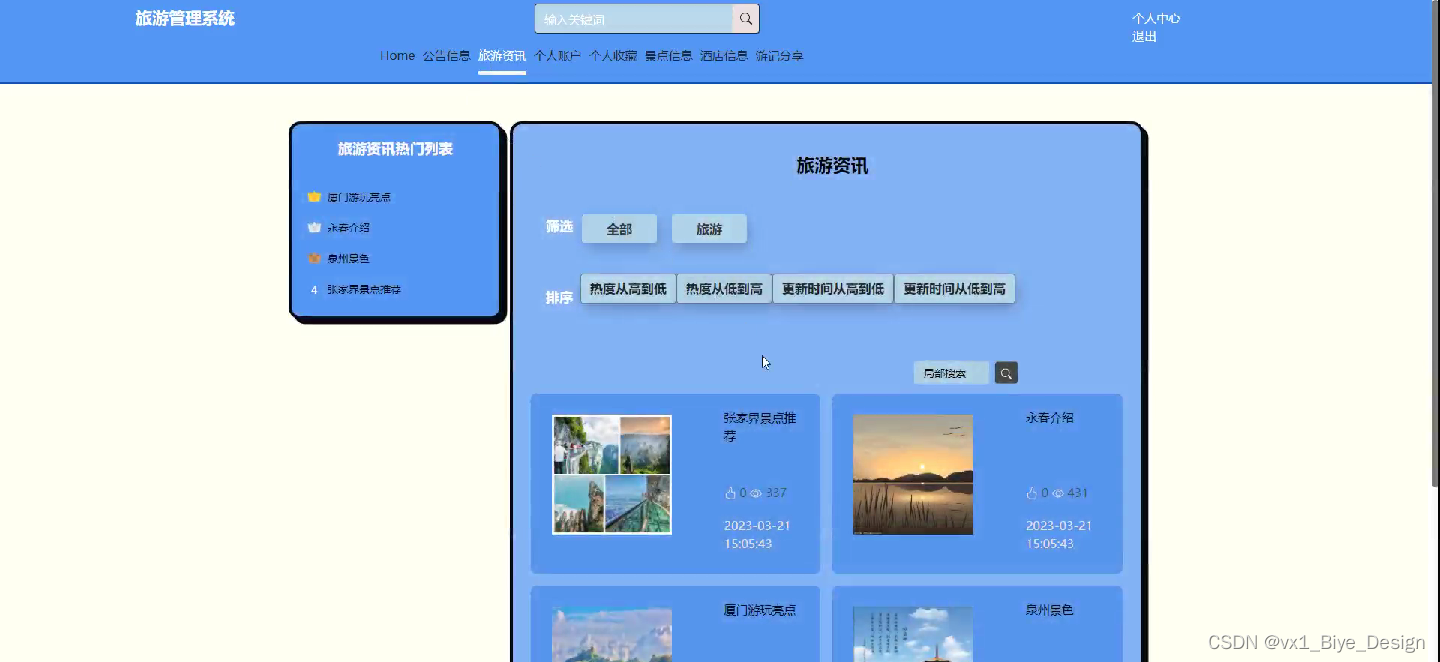Click the 退出 logout link

point(1144,37)
